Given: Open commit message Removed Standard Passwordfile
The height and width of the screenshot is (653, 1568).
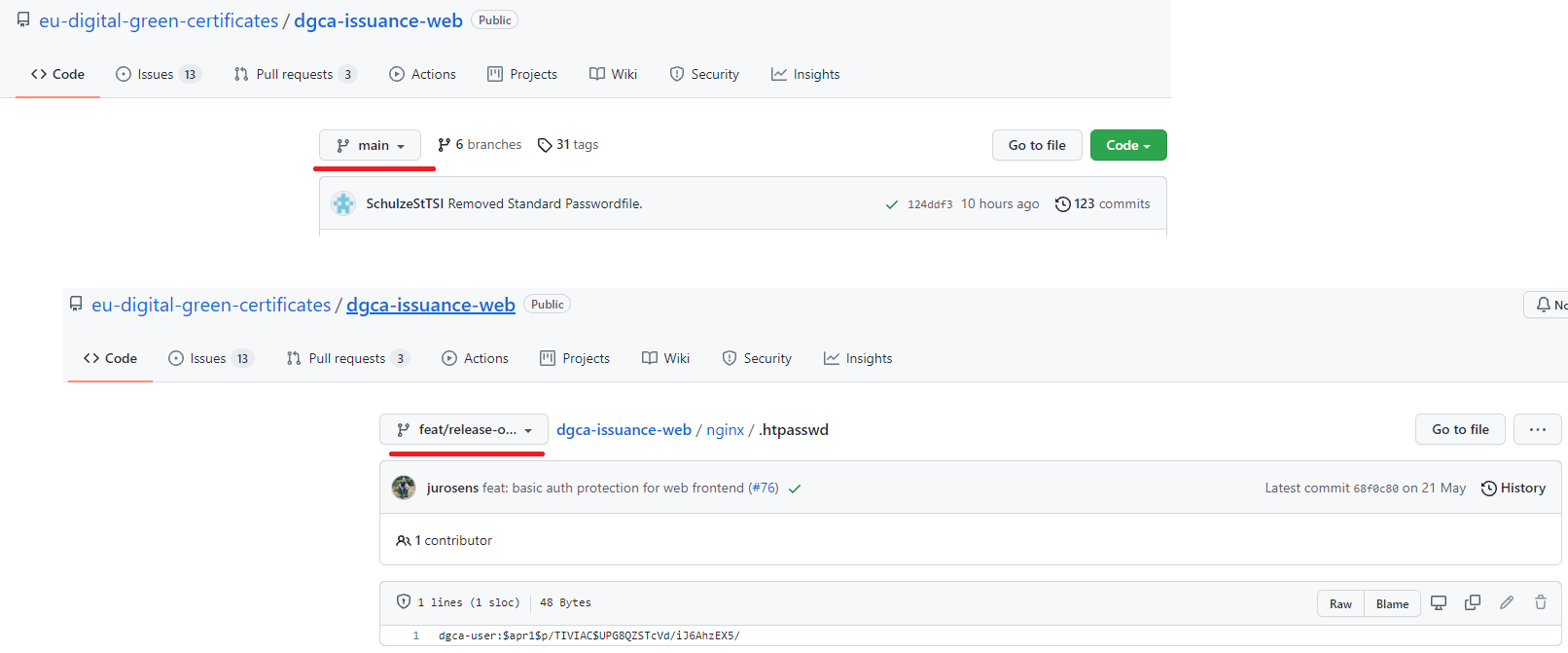Looking at the screenshot, I should pyautogui.click(x=545, y=203).
